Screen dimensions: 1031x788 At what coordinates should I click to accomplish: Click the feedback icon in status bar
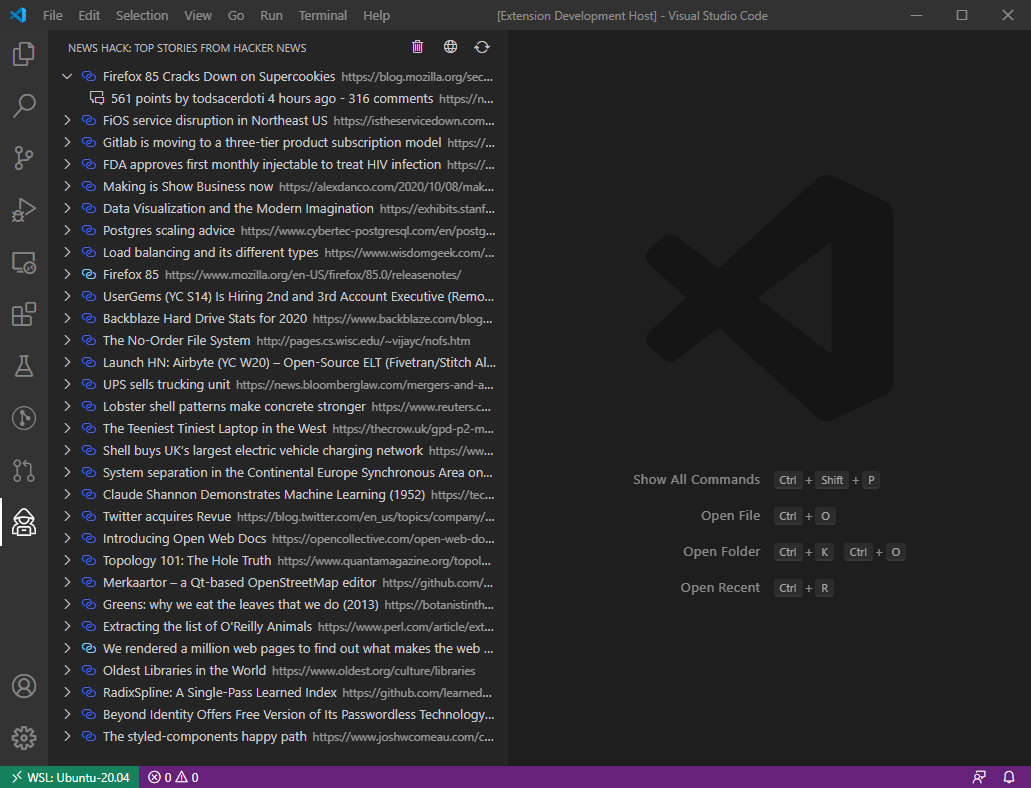tap(979, 777)
